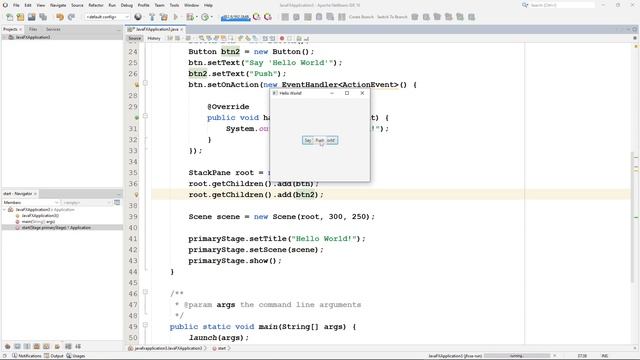Viewport: 640px width, 360px height.
Task: Toggle first Navigator filter icon at bottom
Action: pos(7,346)
